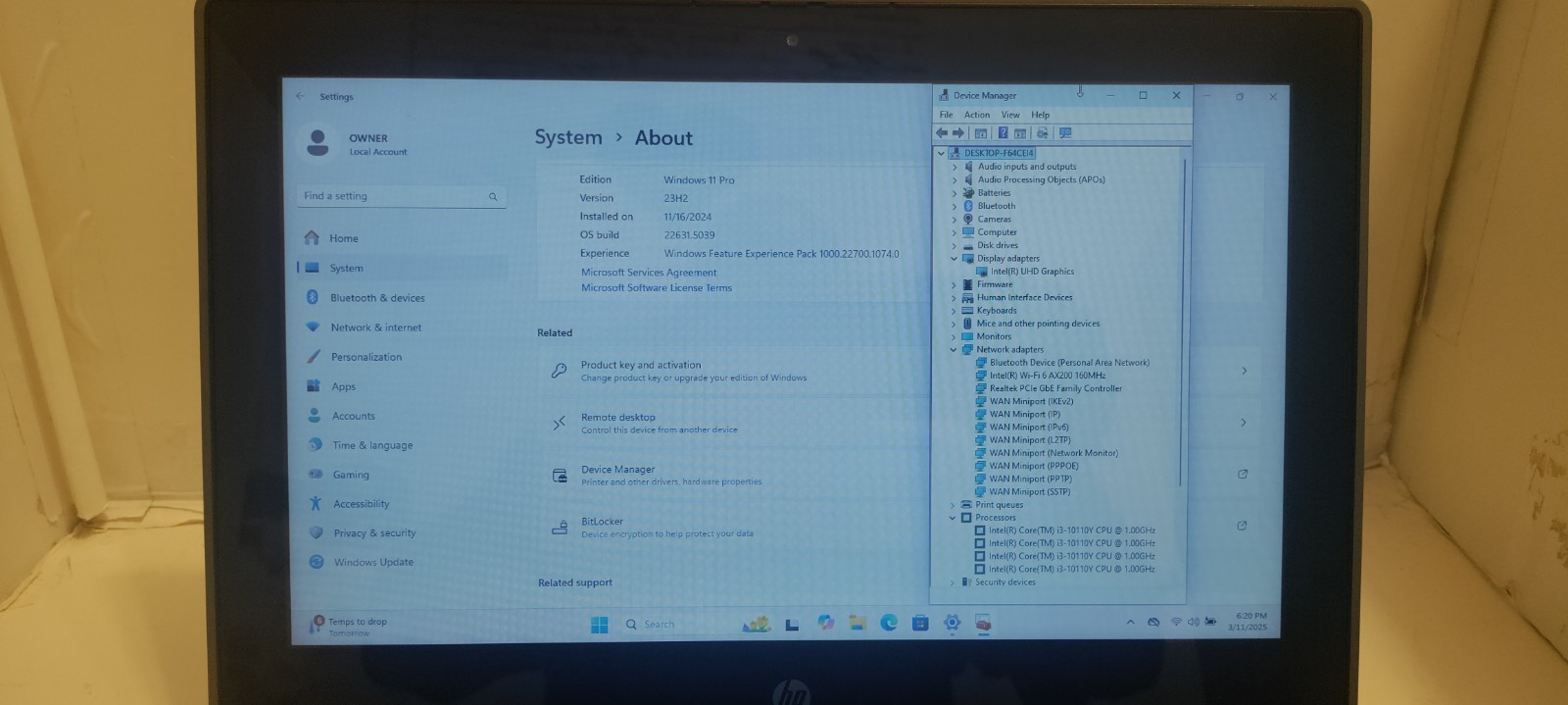
Task: Click System breadcrumb link
Action: pos(568,138)
